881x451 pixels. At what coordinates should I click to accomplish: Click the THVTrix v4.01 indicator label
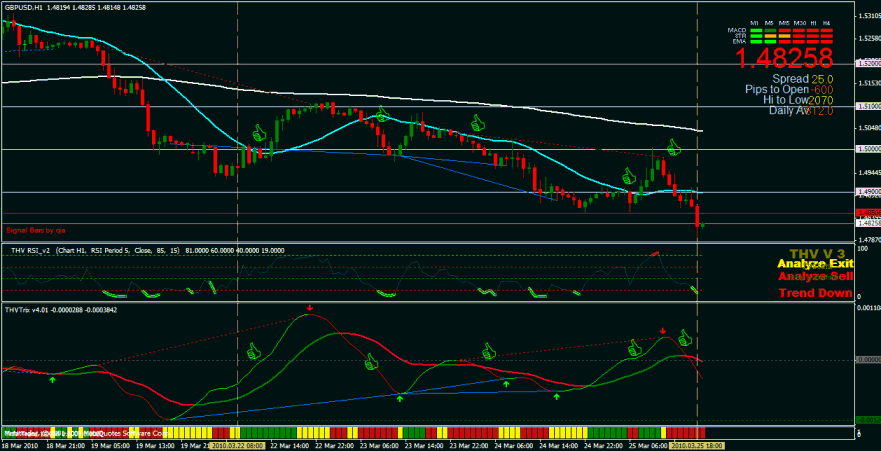click(33, 311)
